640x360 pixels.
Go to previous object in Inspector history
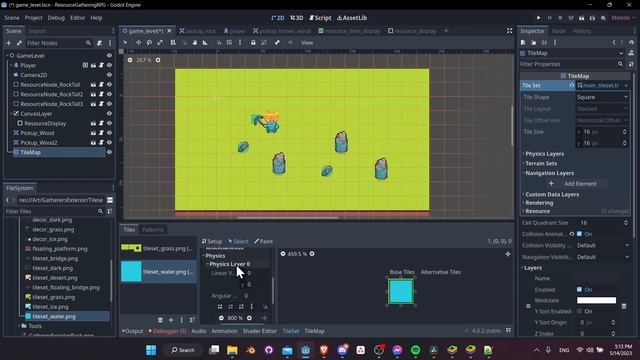[614, 42]
